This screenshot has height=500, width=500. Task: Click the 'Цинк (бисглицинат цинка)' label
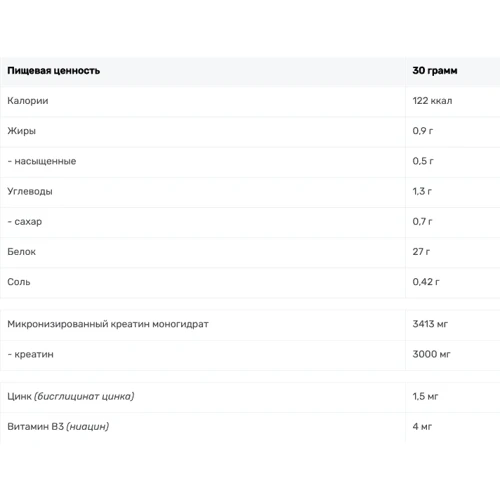tap(71, 396)
